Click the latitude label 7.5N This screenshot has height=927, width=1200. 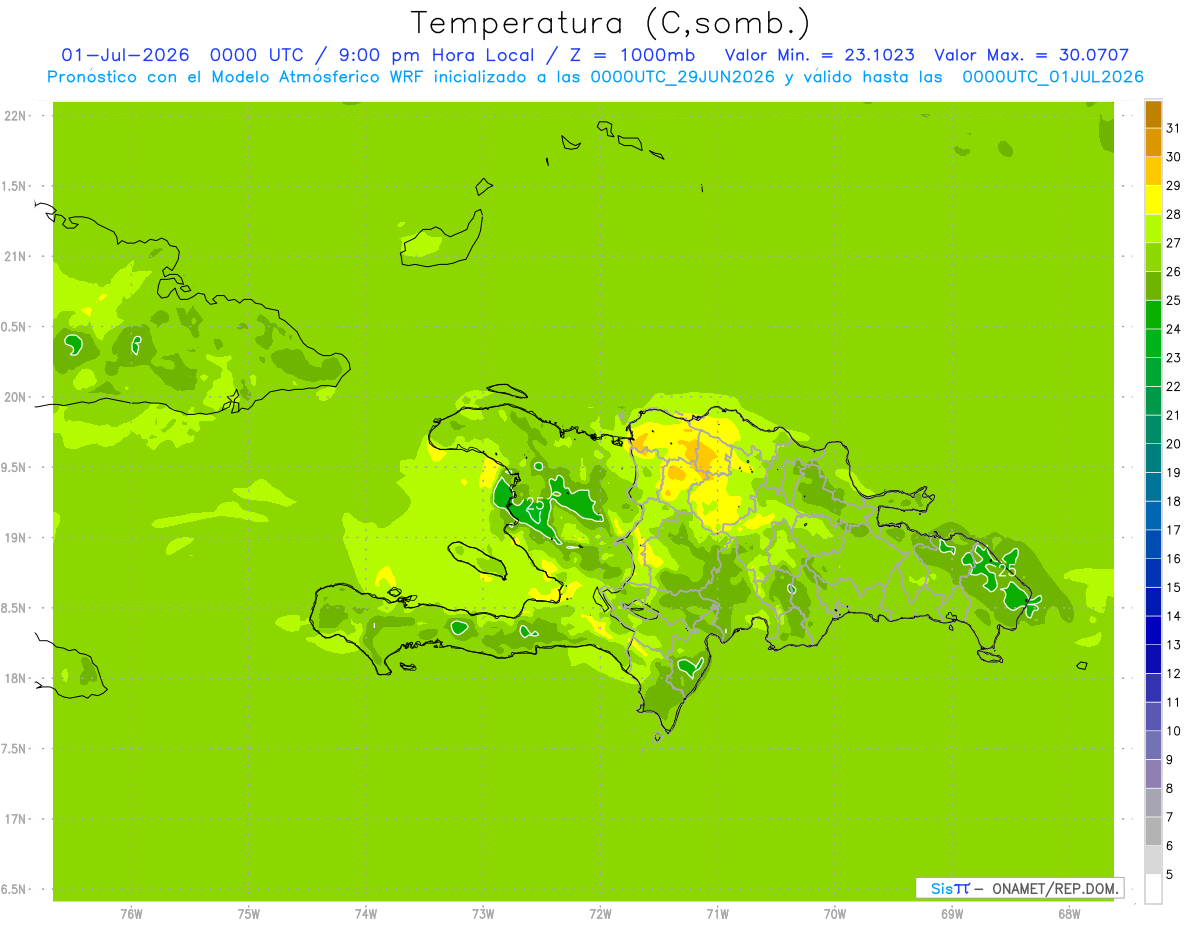14,748
